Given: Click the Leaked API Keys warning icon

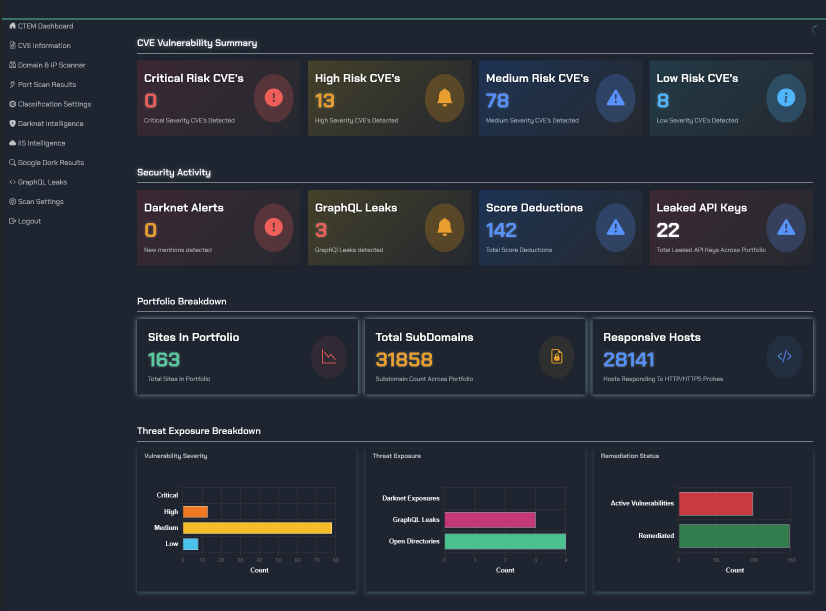Looking at the screenshot, I should (786, 227).
